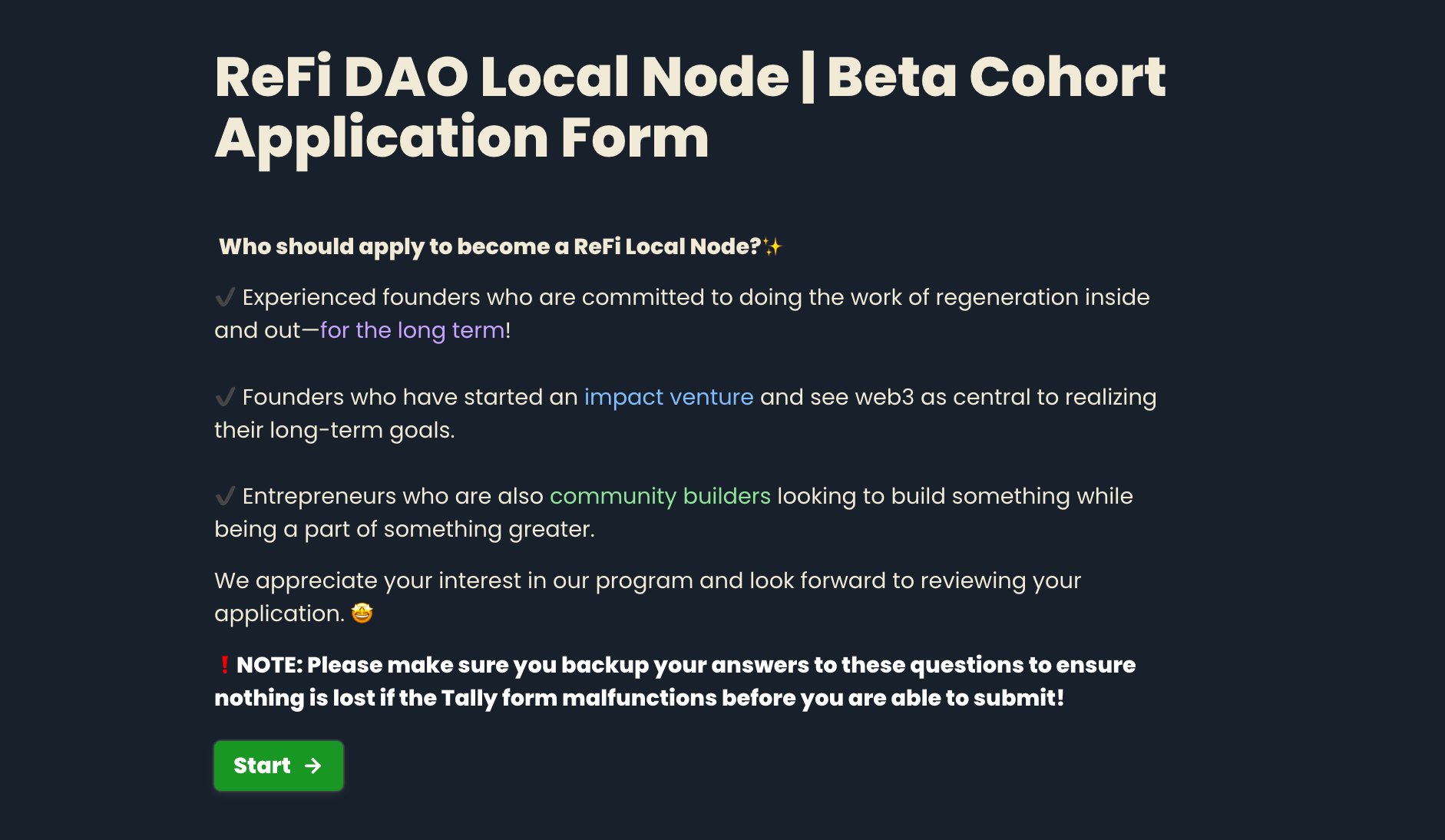Click the "being a part of something greater" line

tap(404, 529)
